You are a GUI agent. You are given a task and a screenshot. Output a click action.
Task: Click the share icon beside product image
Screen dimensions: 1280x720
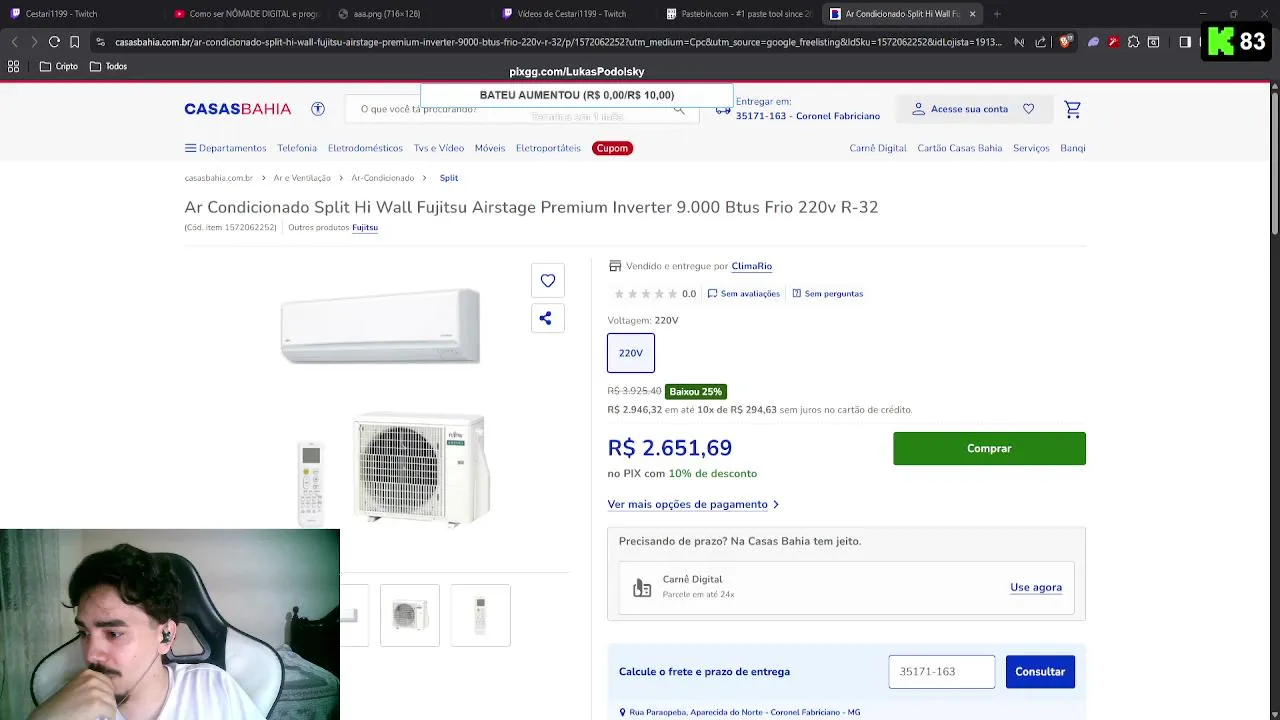(x=546, y=319)
